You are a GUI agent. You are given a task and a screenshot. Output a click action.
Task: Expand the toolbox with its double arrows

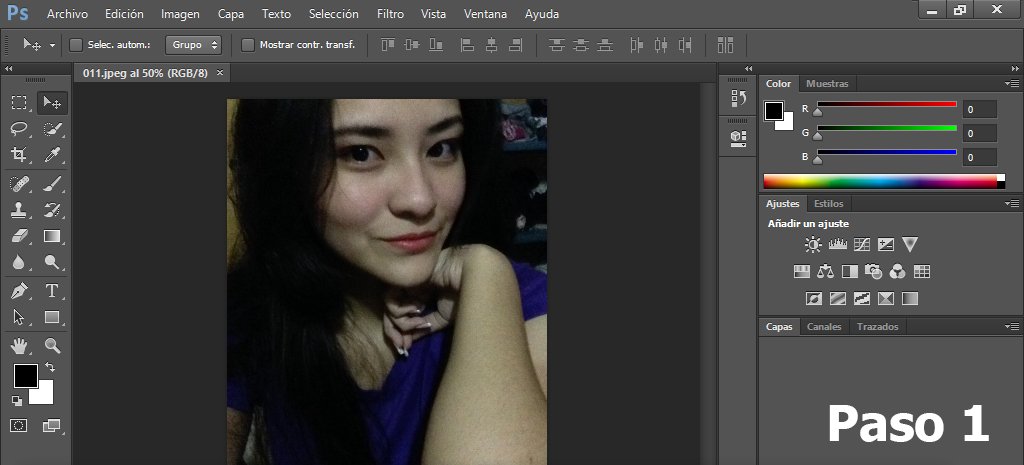[8, 69]
